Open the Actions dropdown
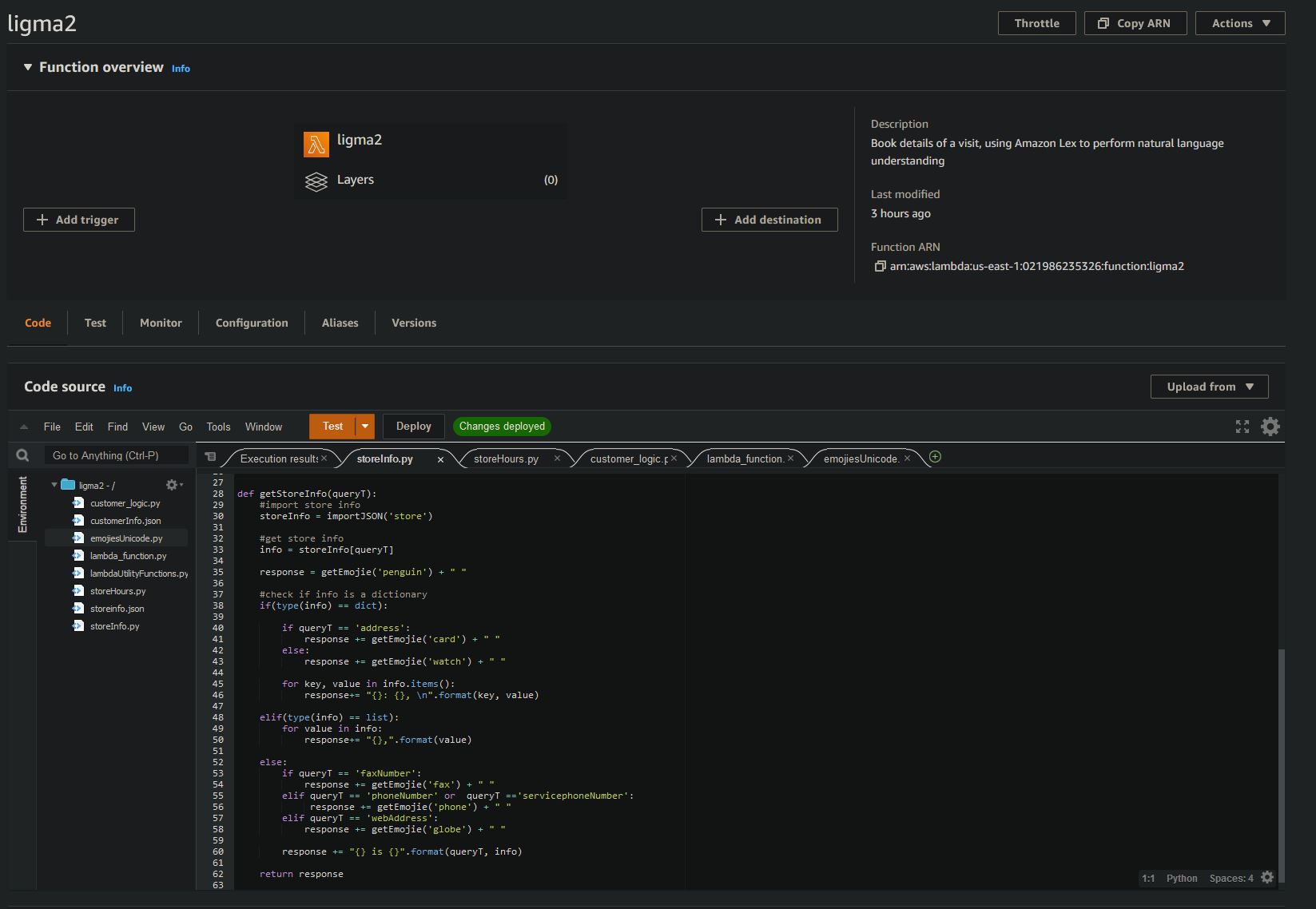The height and width of the screenshot is (909, 1316). [x=1240, y=23]
